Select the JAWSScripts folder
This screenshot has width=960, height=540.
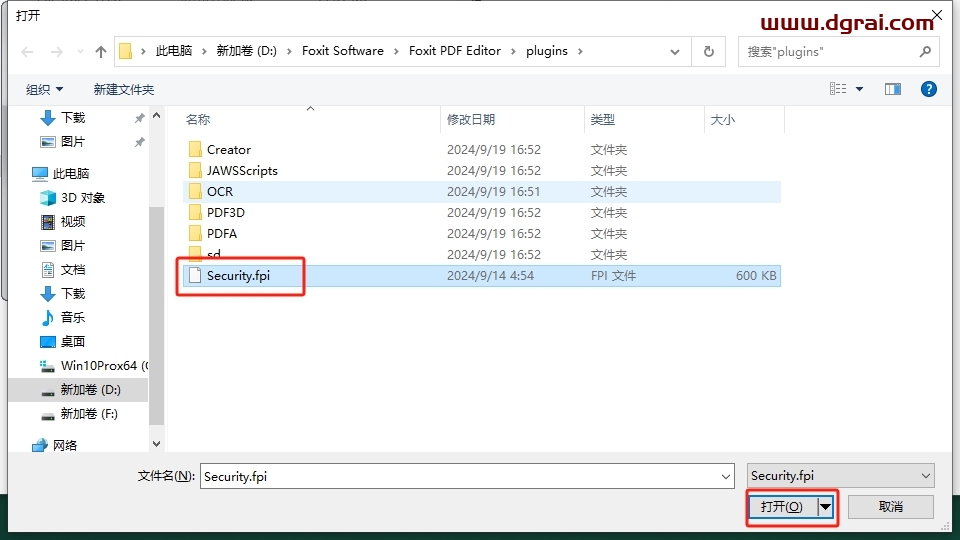(x=242, y=170)
